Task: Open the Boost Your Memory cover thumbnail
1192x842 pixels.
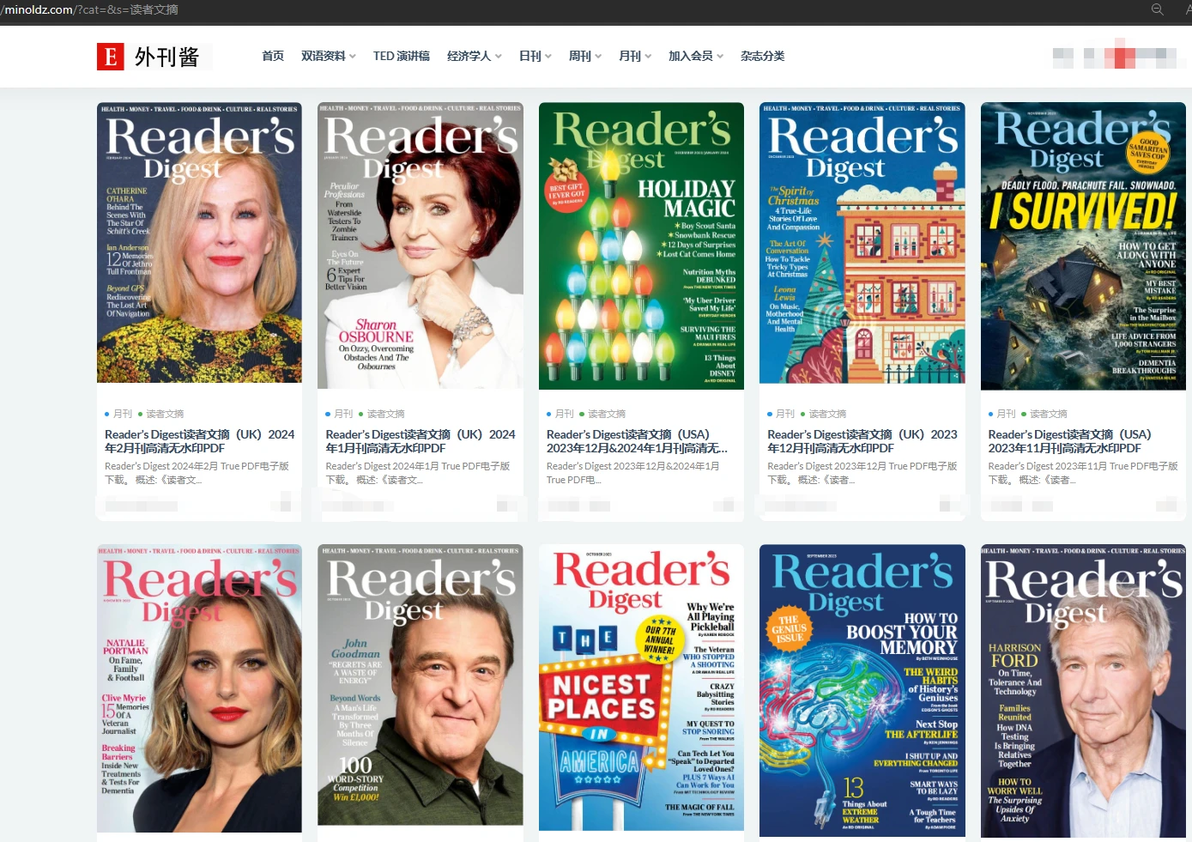Action: coord(862,691)
